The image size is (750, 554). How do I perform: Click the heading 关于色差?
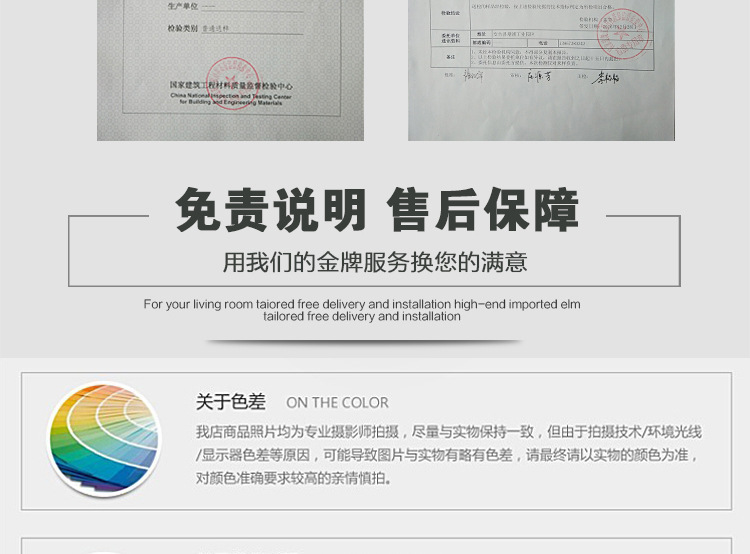pos(231,402)
